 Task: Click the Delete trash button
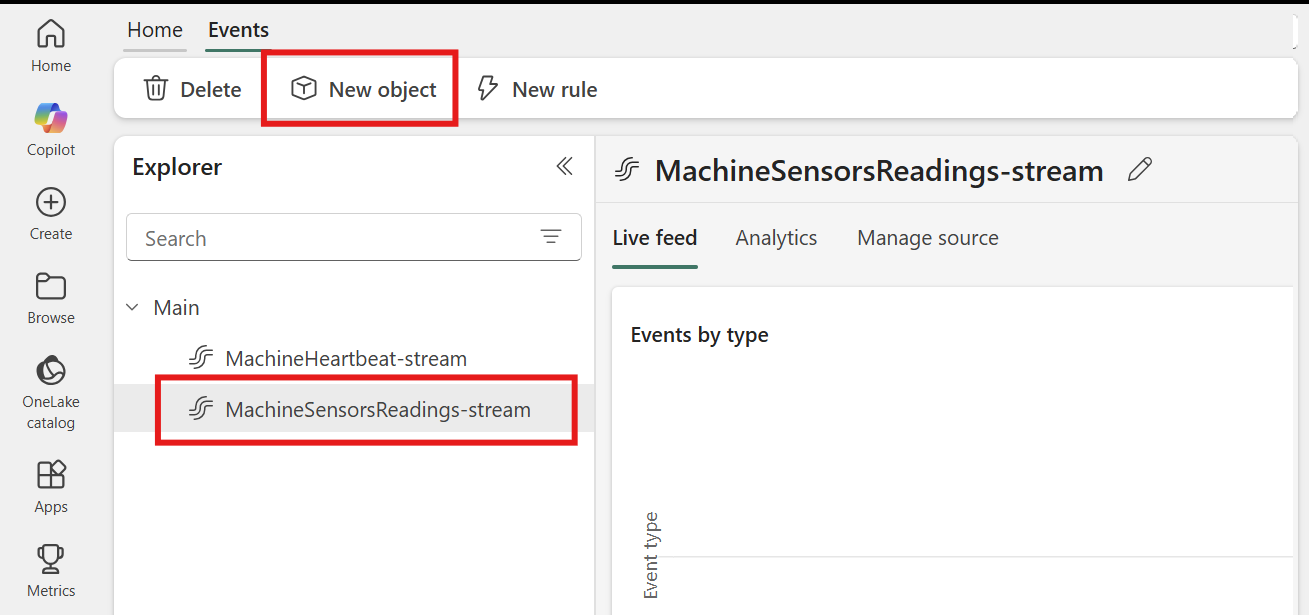193,89
